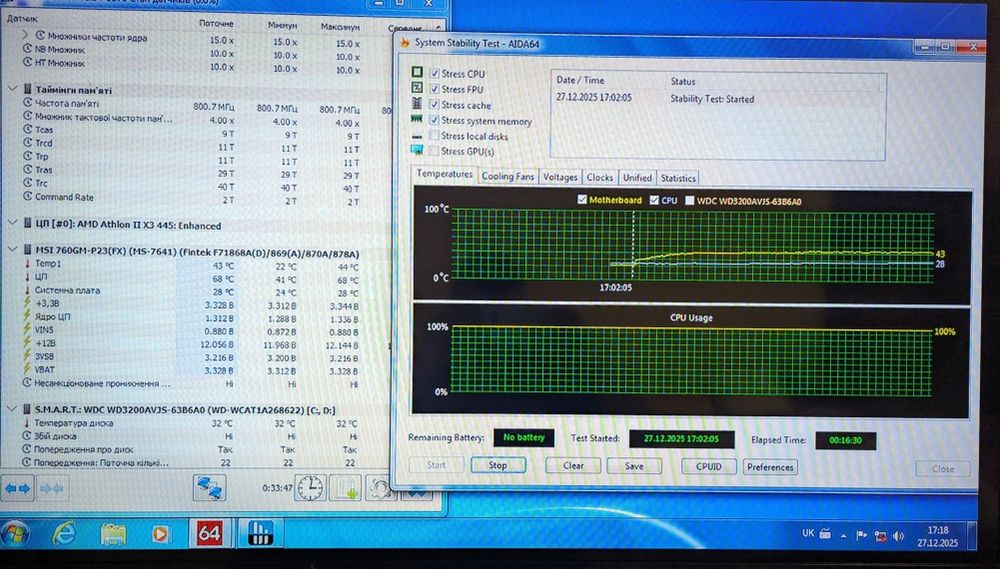Image resolution: width=1000 pixels, height=569 pixels.
Task: Show hidden tray icons arrow
Action: (843, 536)
